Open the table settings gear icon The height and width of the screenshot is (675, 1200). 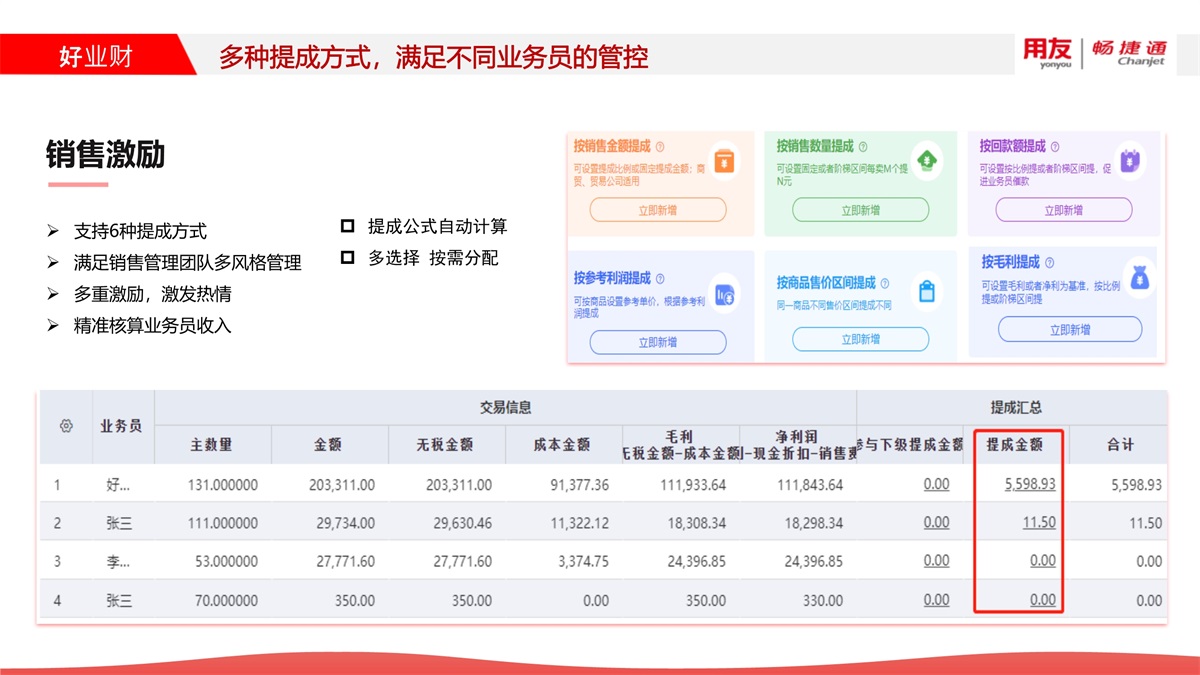66,426
